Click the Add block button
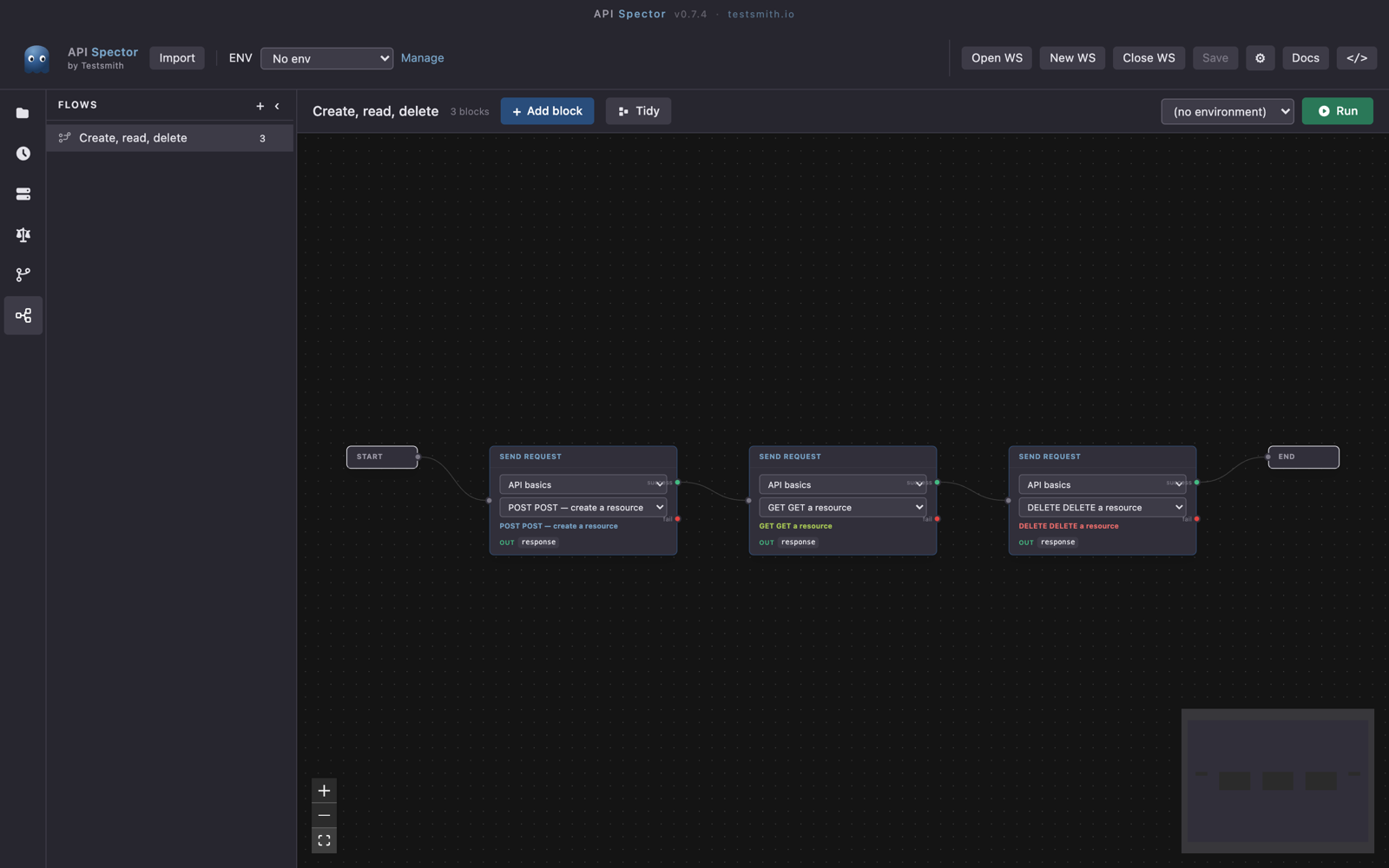This screenshot has width=1389, height=868. coord(547,111)
